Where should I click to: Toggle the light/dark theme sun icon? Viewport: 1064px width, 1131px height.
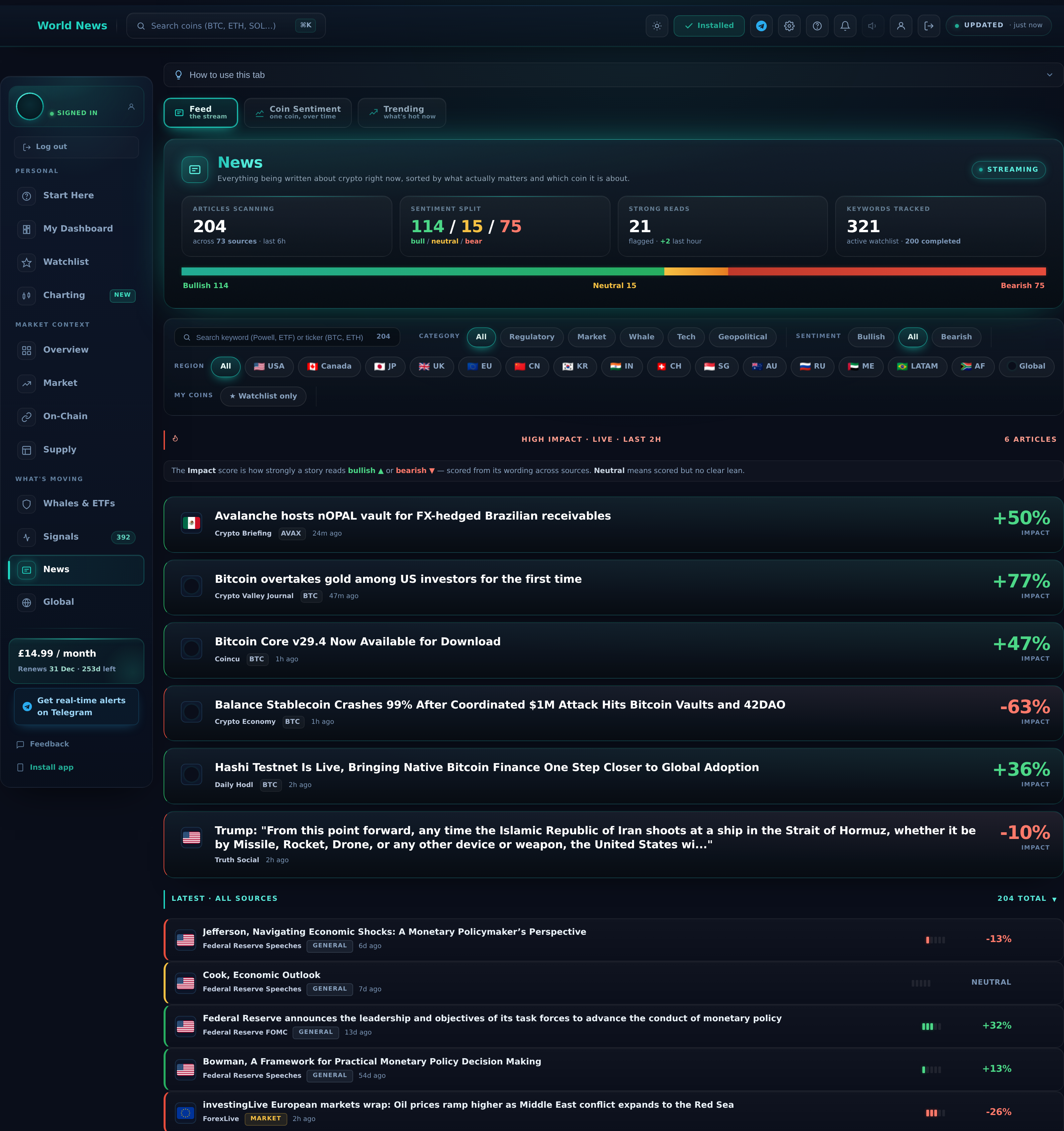point(657,26)
